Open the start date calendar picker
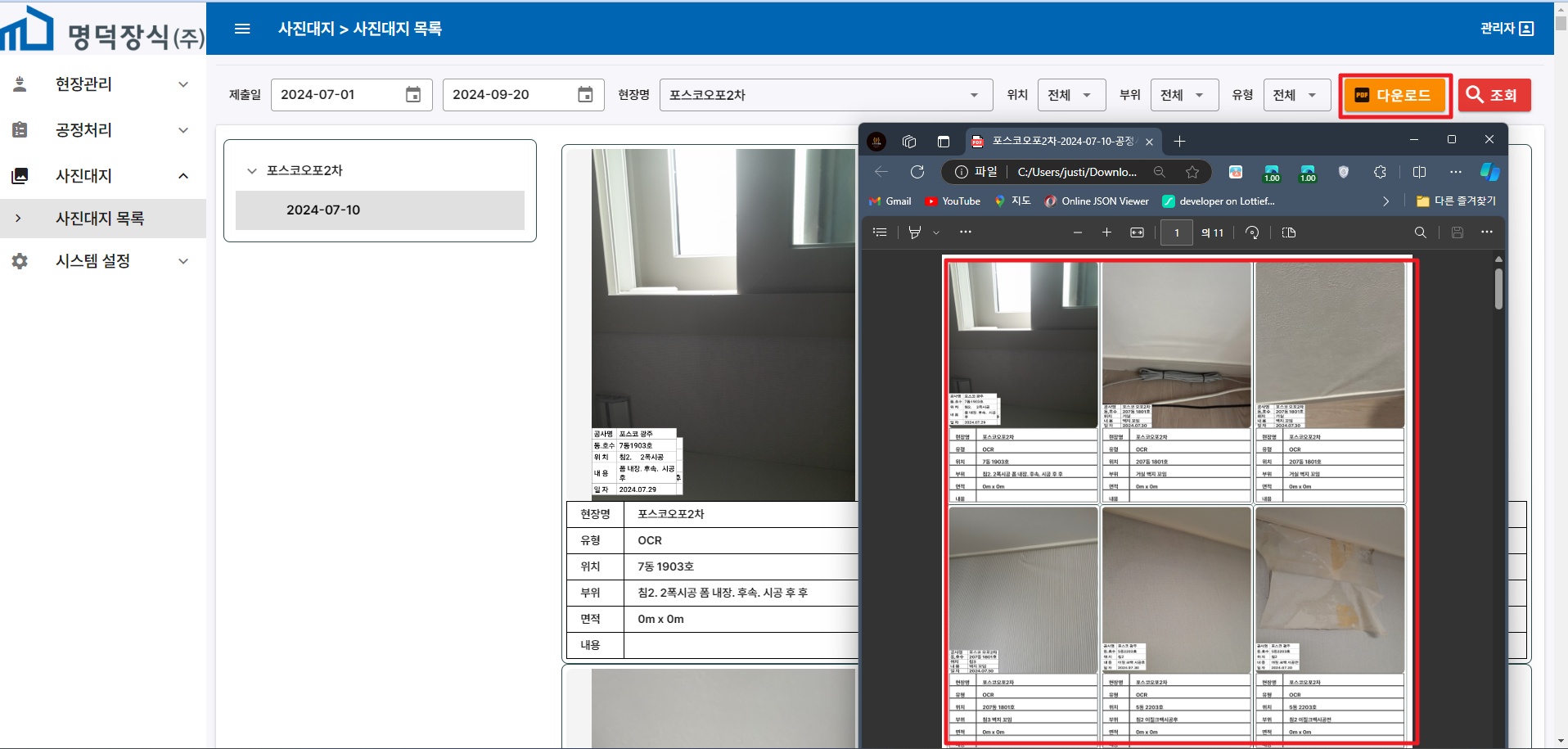 (x=413, y=95)
